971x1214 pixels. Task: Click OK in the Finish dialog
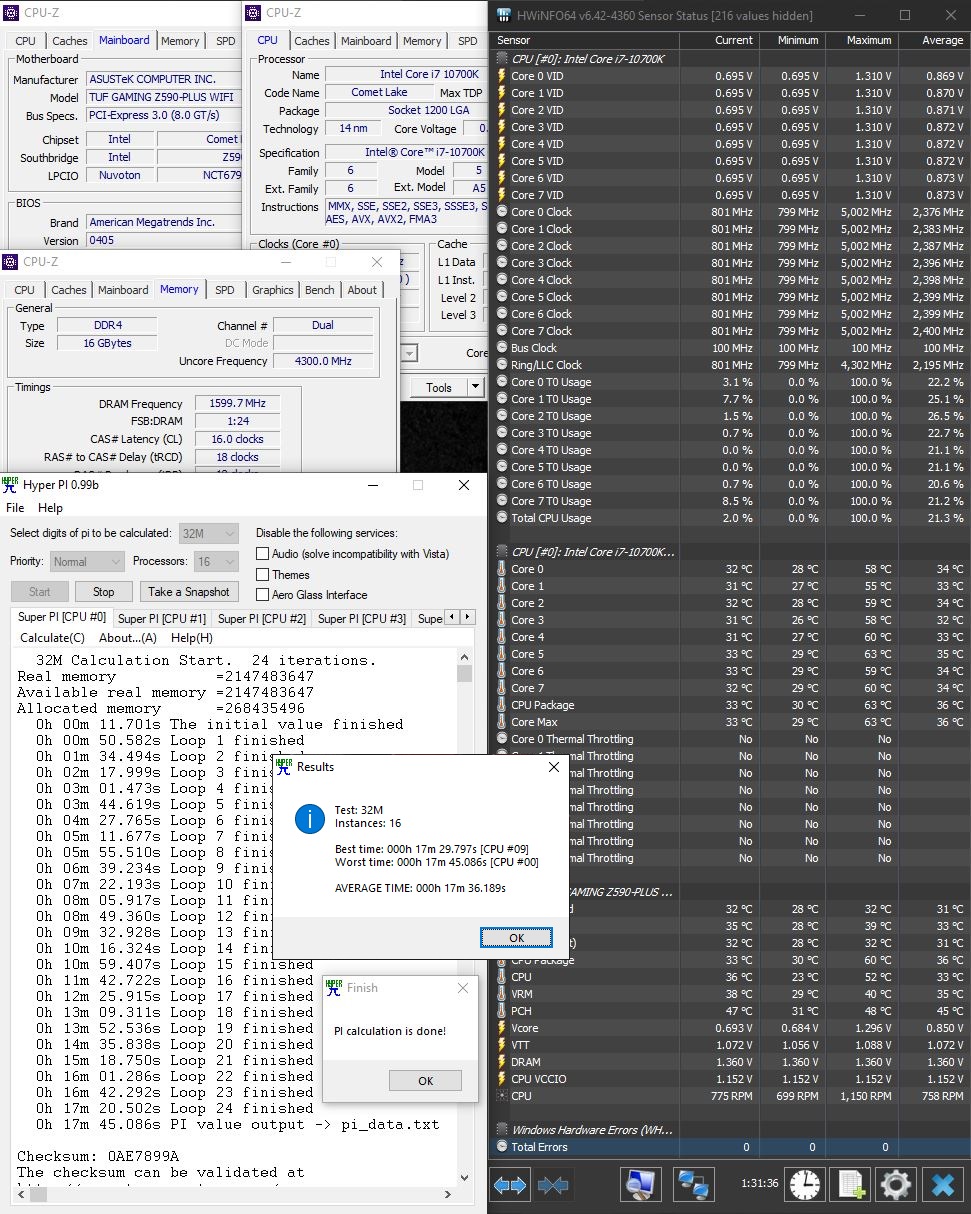pos(425,1081)
